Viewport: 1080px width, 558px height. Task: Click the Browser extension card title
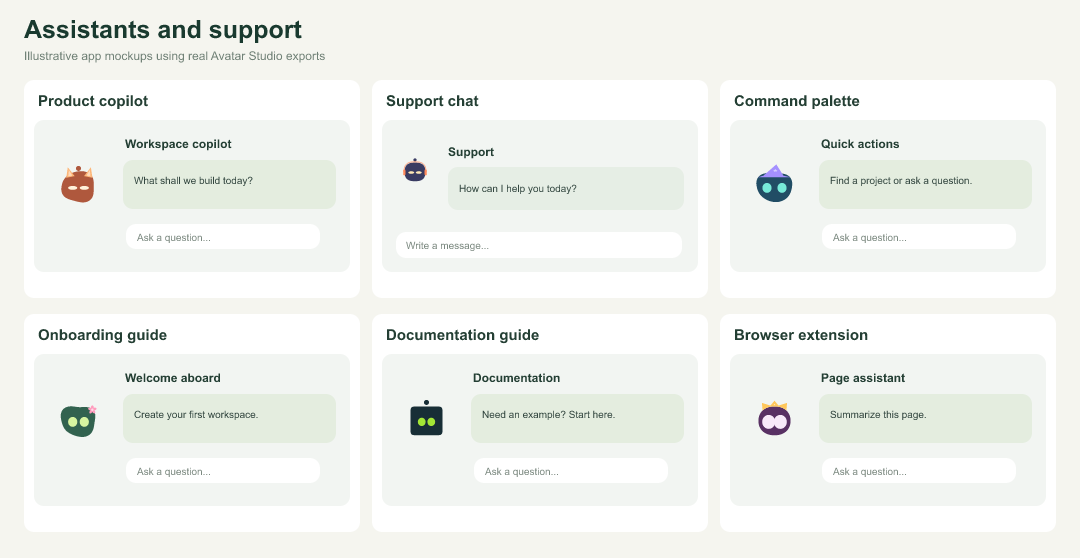[x=801, y=335]
